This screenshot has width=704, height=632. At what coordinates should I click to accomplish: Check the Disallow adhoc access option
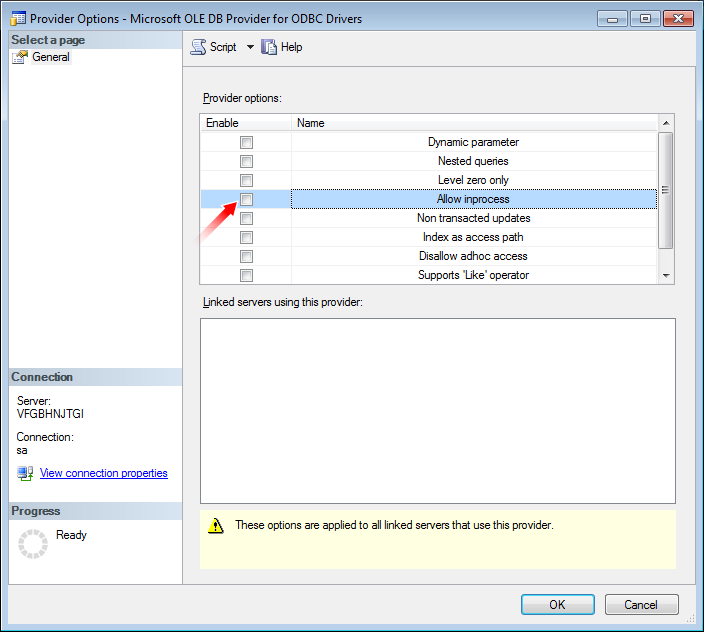[x=246, y=256]
